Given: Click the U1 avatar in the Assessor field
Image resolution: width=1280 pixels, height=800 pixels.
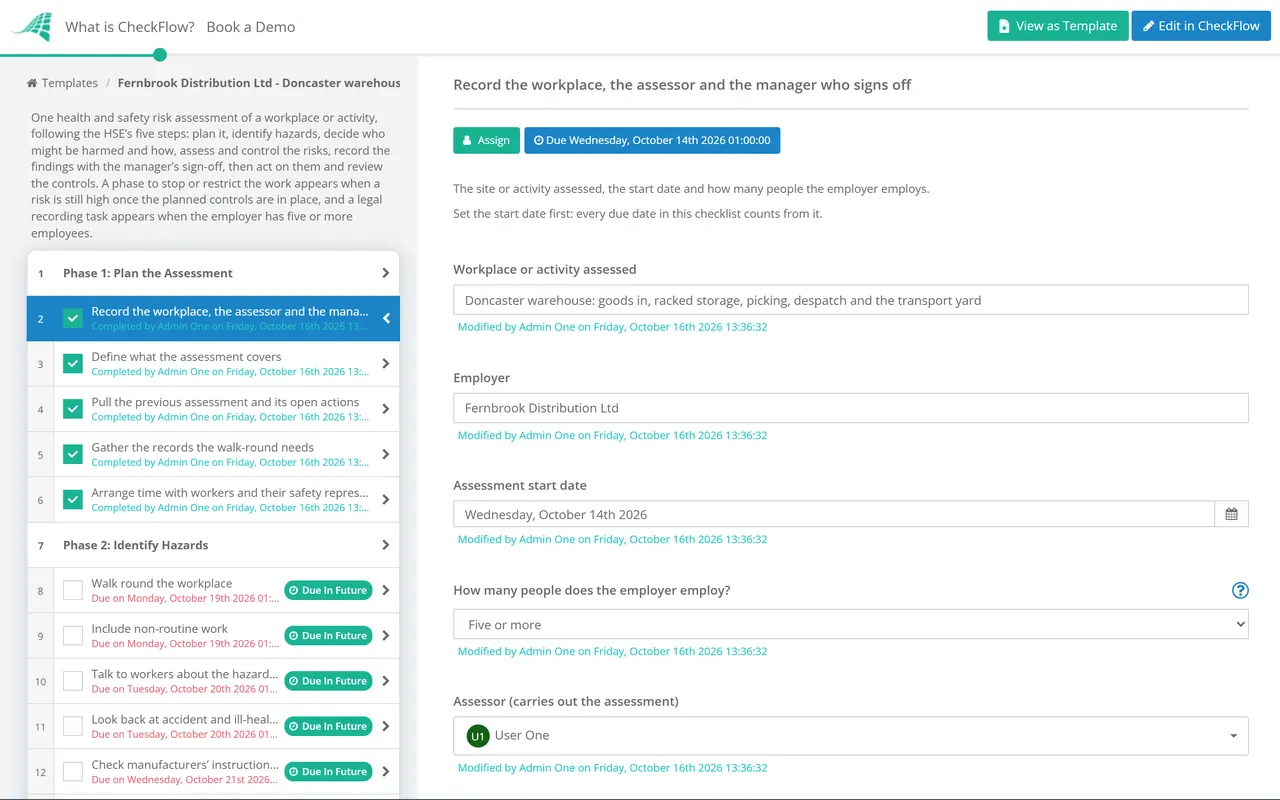Looking at the screenshot, I should coord(478,735).
